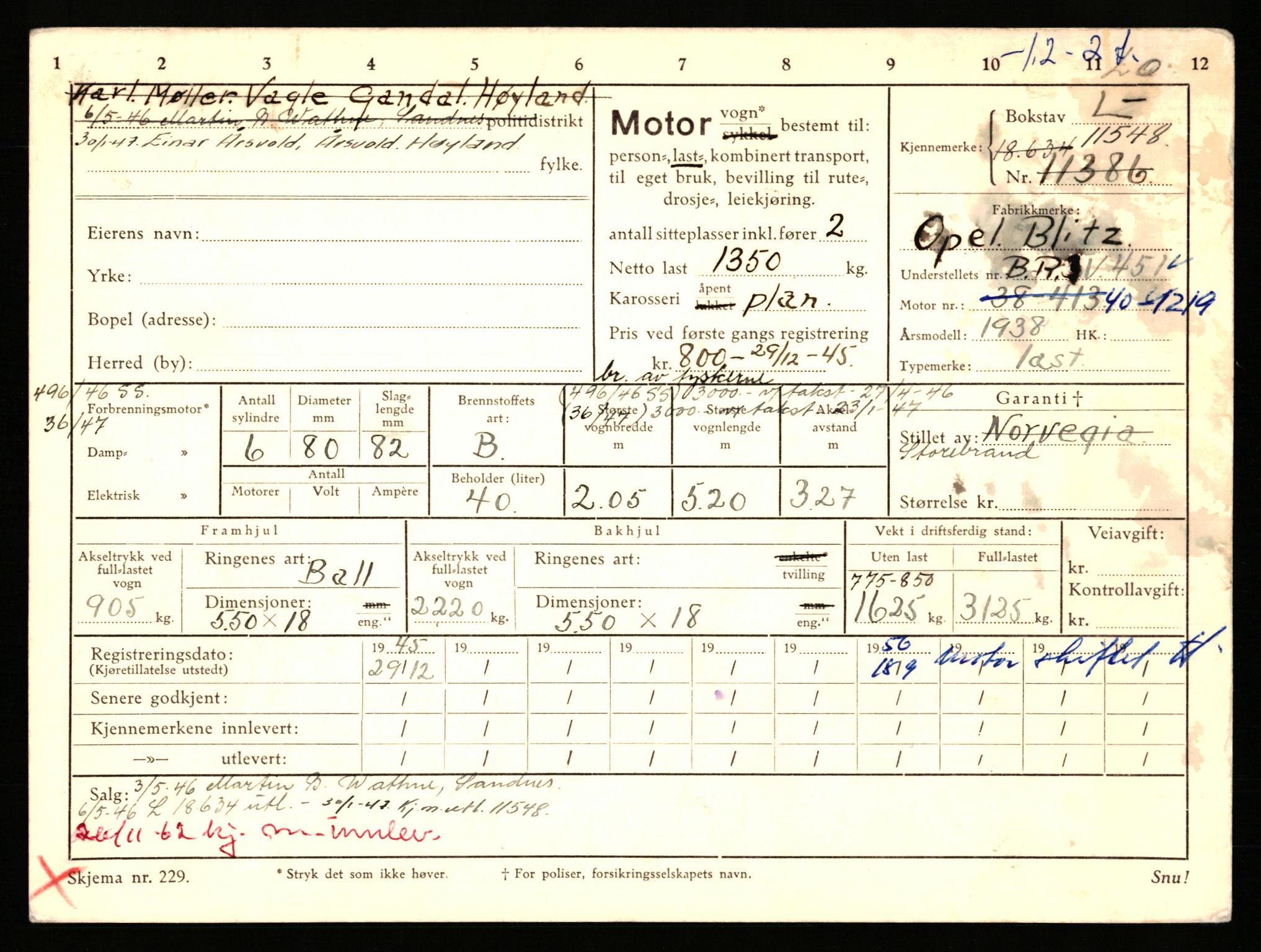This screenshot has width=1261, height=952.
Task: Click the tyre type entry 'Ball'
Action: tap(337, 573)
